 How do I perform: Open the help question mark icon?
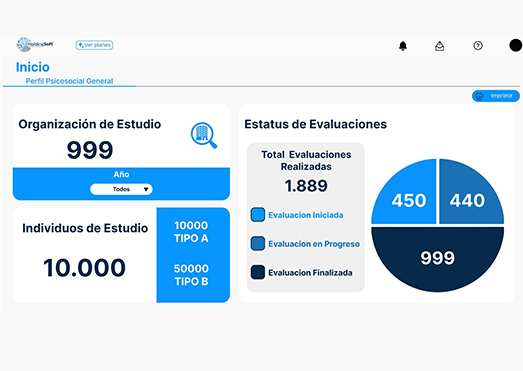[478, 45]
